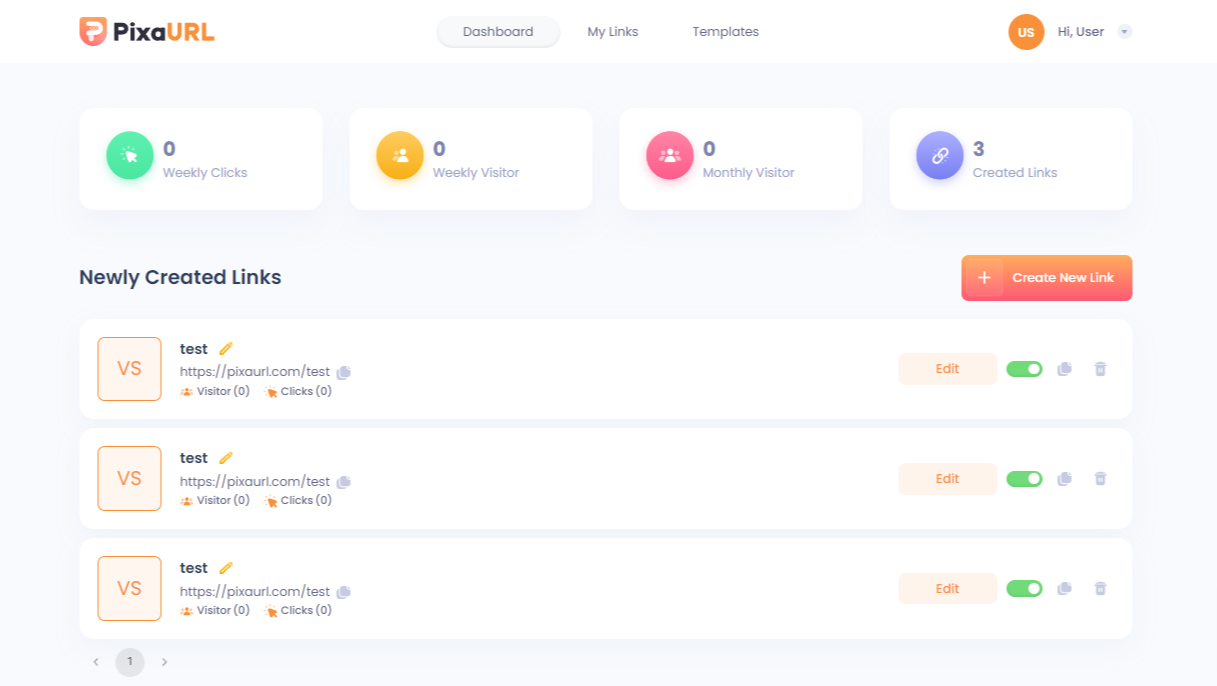Copy the second link's URL using copy icon
Screen dimensions: 1217x686
click(x=343, y=482)
